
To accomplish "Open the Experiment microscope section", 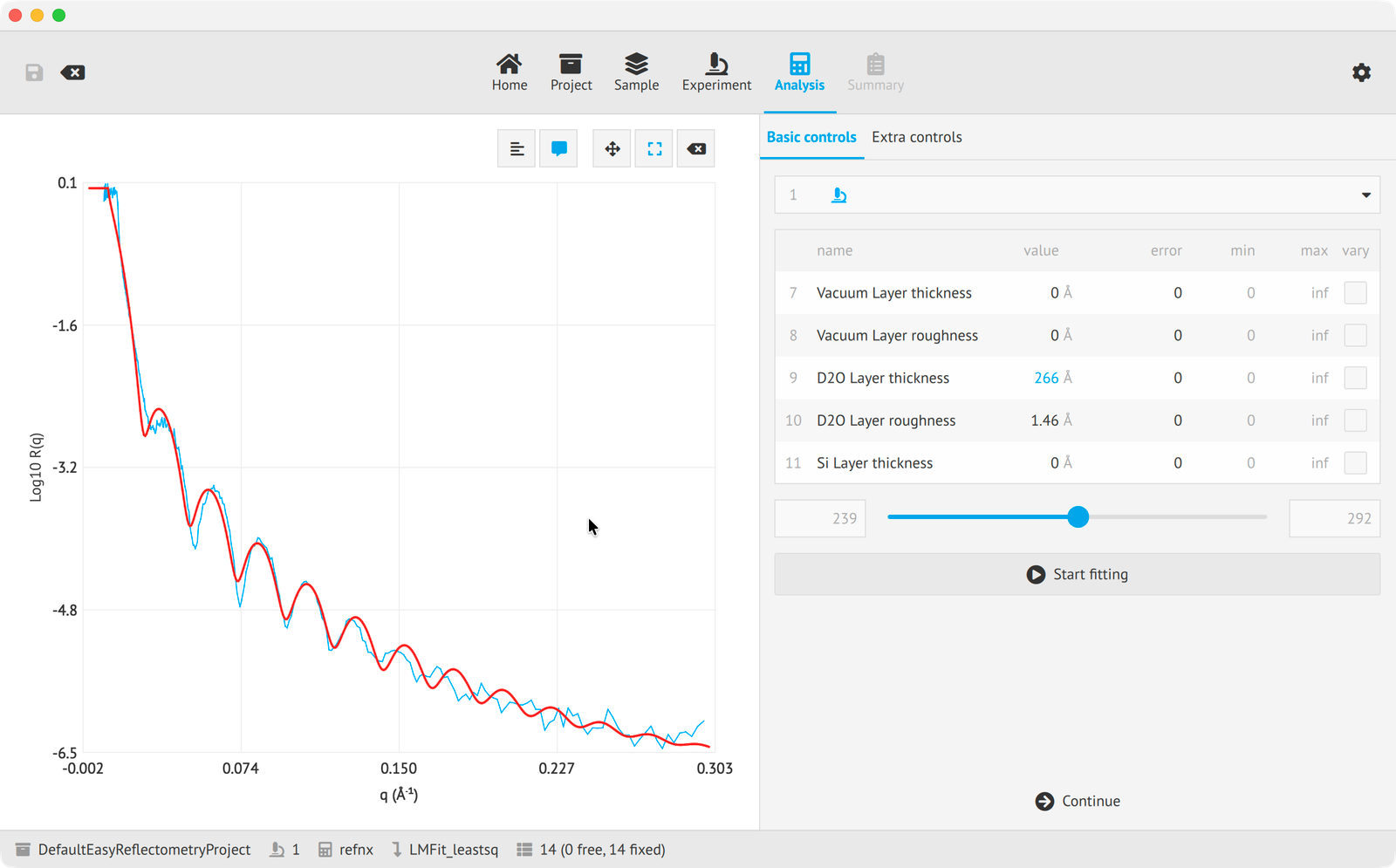I will click(x=716, y=72).
